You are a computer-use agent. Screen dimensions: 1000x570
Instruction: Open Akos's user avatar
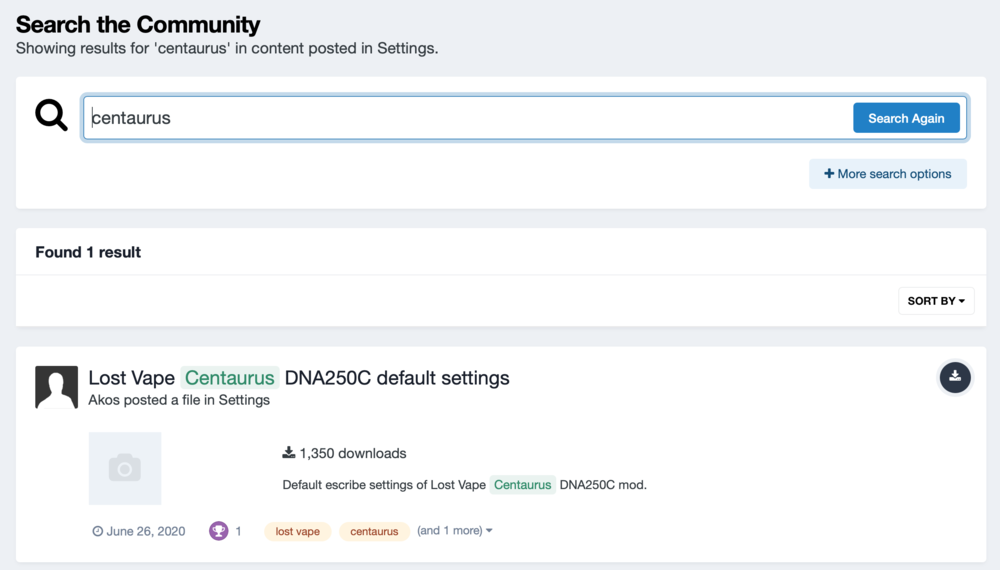56,387
